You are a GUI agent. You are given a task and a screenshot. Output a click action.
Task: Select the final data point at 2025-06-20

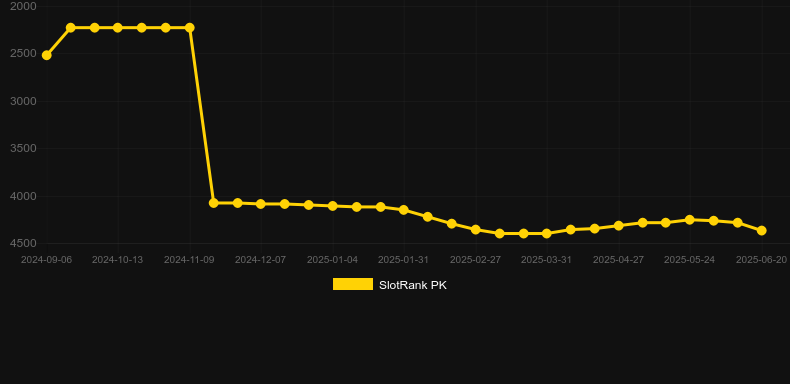tap(762, 231)
